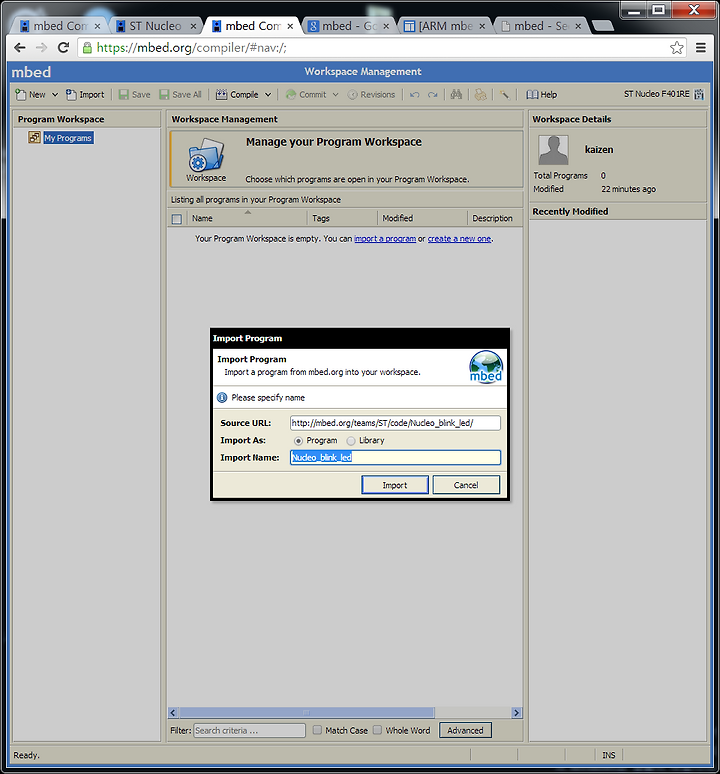Click the Undo arrow icon

pyautogui.click(x=415, y=94)
